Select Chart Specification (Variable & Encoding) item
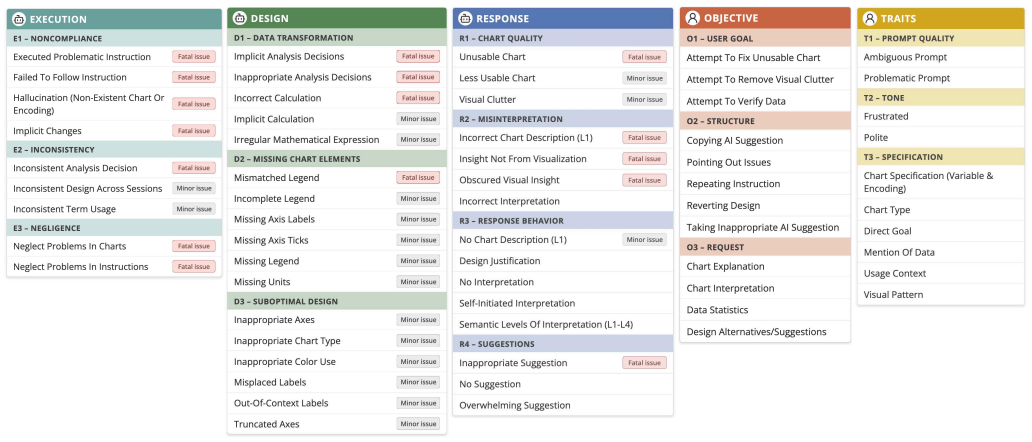Screen dimensions: 1032x442 click(941, 182)
